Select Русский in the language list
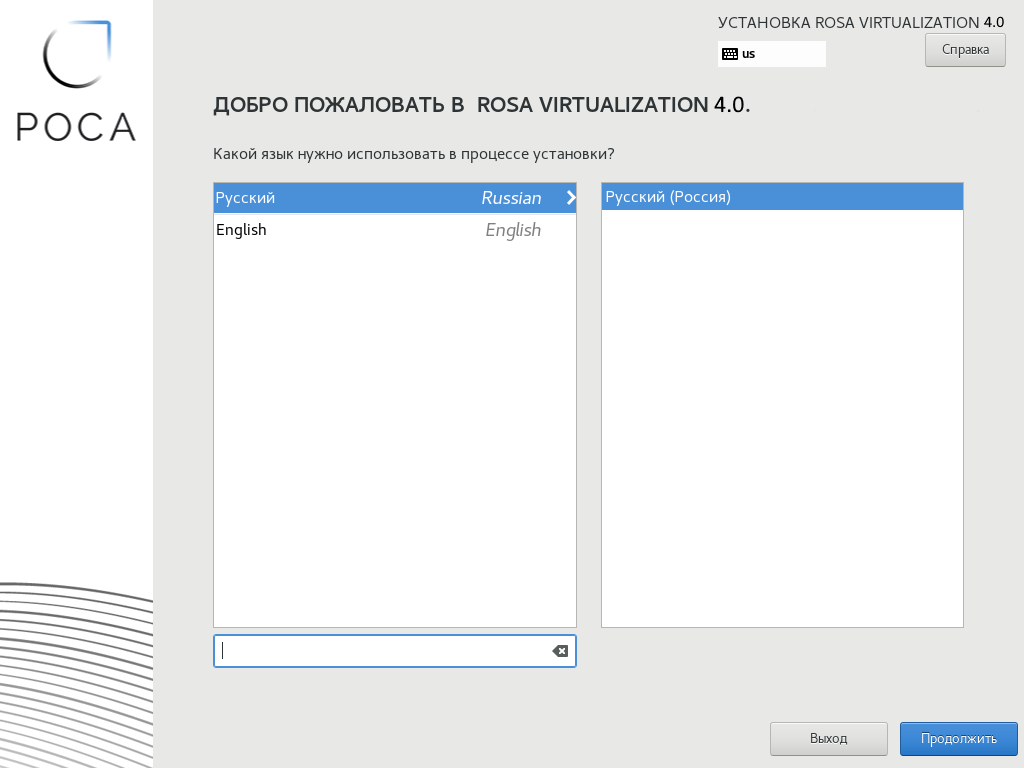Screen dimensions: 1024x768 point(245,198)
